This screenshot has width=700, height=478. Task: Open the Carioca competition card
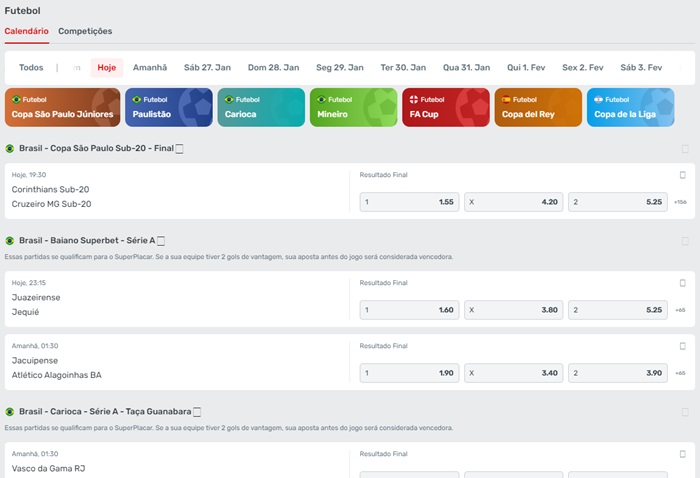(x=261, y=108)
